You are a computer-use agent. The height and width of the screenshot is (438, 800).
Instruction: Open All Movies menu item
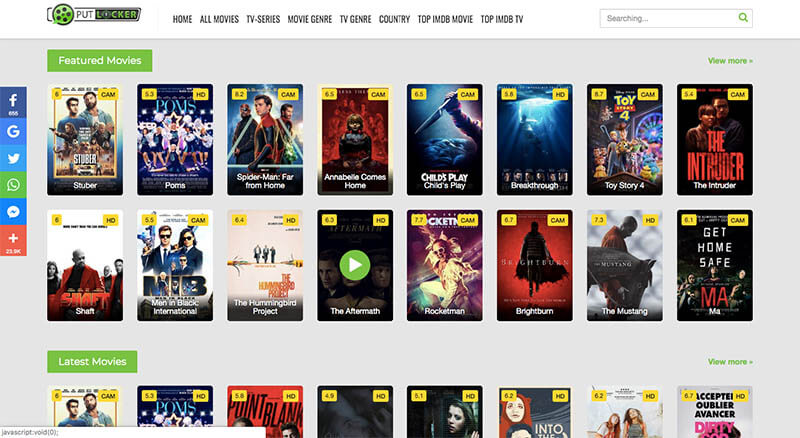pos(219,19)
